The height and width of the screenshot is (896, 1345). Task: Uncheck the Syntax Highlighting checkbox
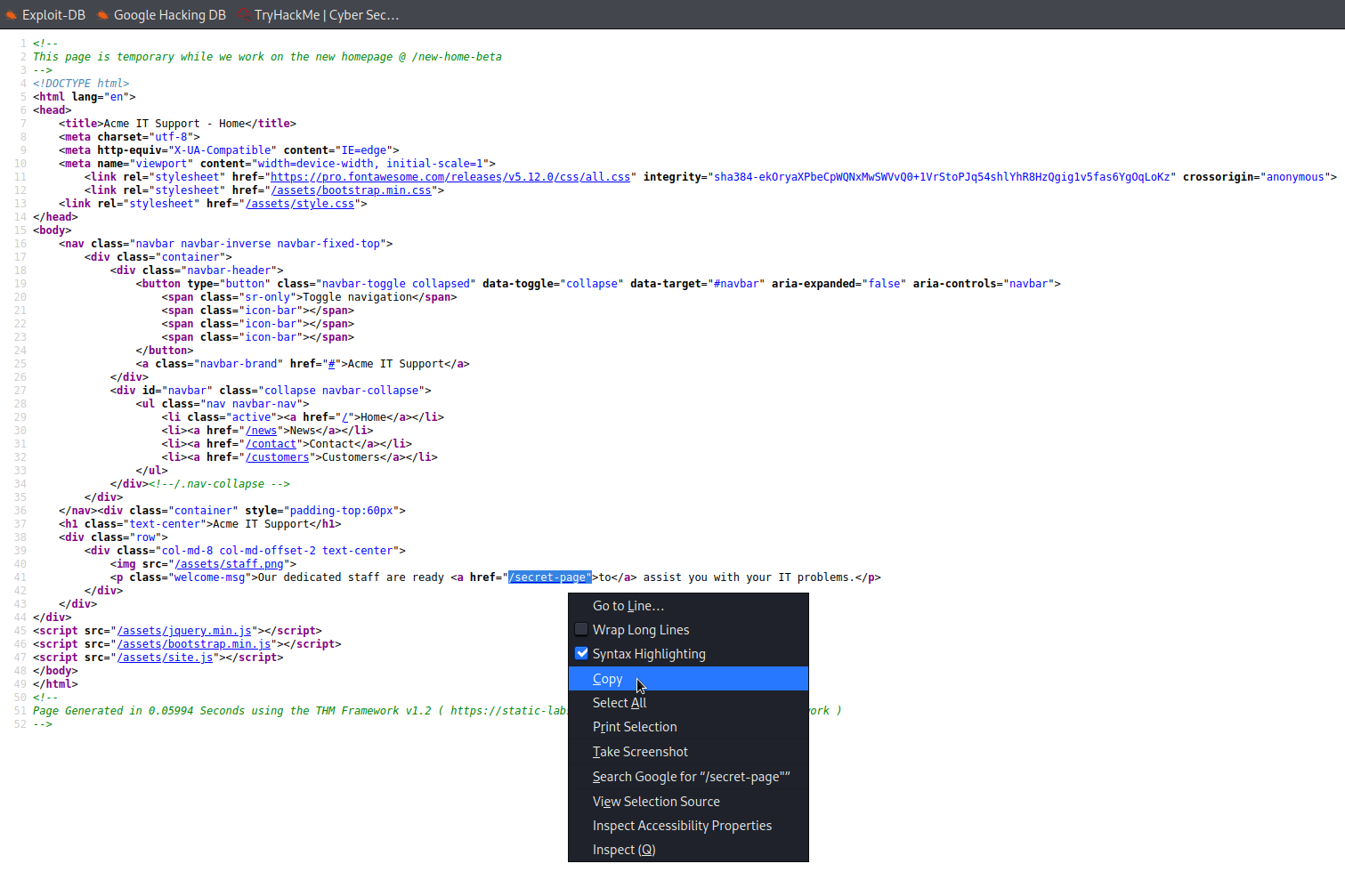click(581, 653)
